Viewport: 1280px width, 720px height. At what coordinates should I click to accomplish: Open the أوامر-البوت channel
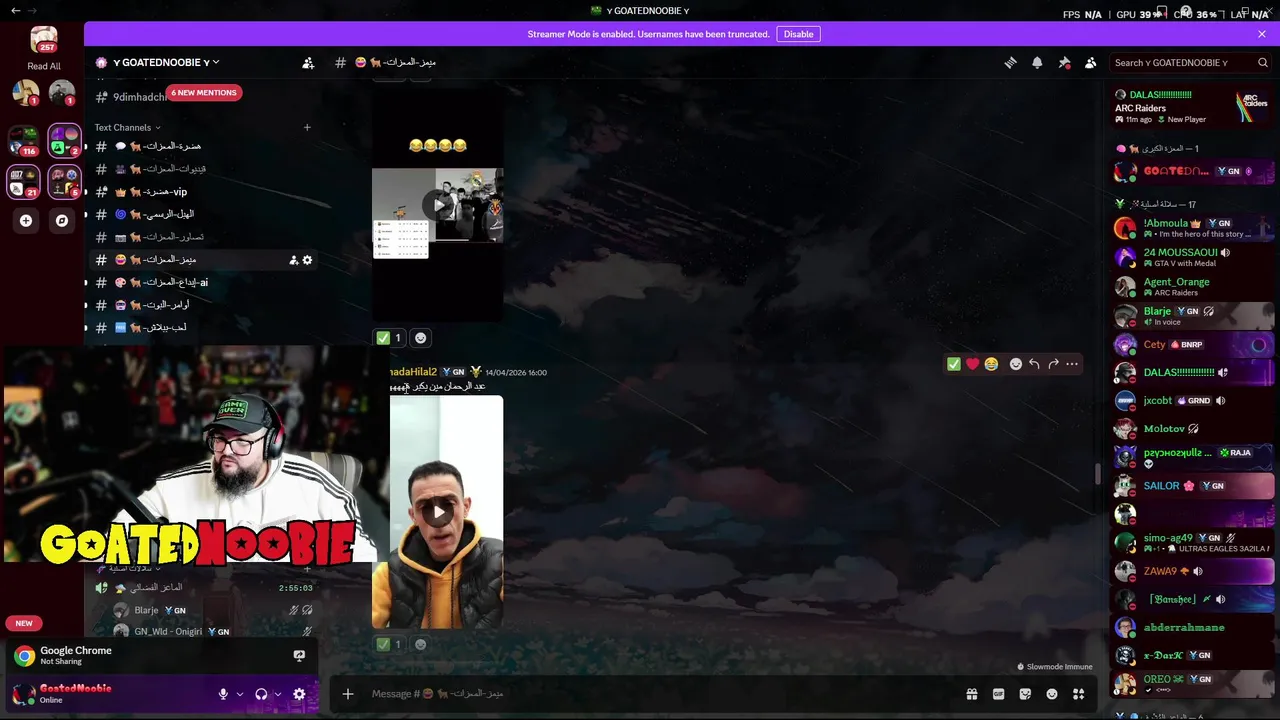pos(203,305)
